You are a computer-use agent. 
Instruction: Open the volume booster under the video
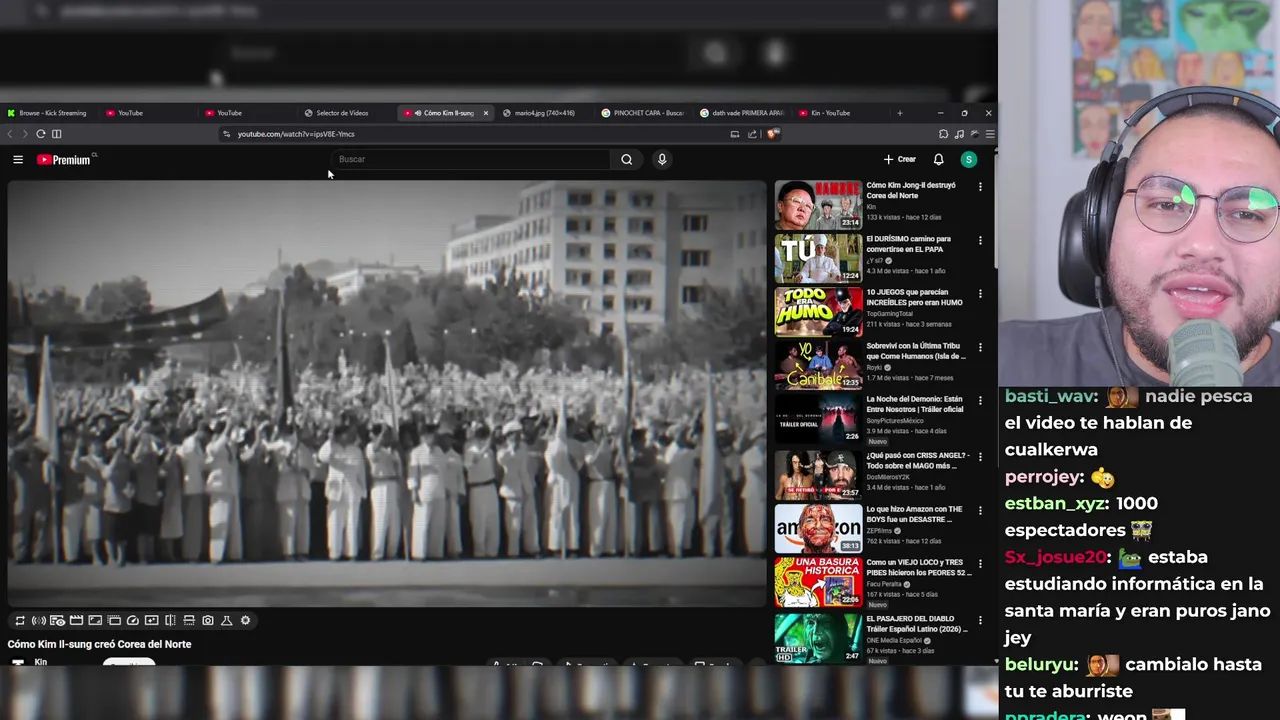coord(38,620)
